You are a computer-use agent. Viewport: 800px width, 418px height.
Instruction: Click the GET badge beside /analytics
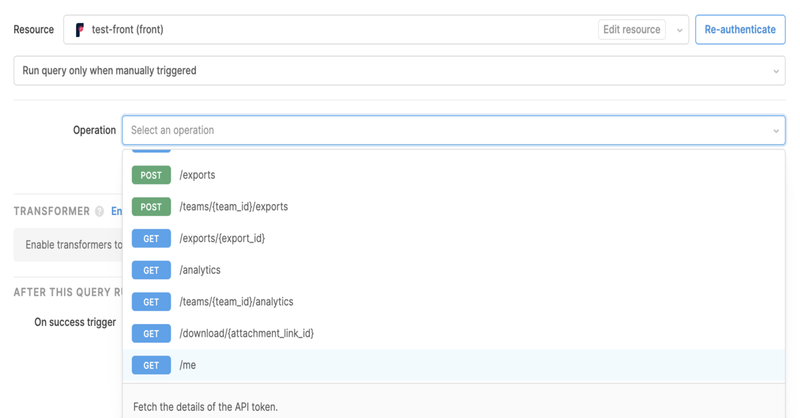[151, 270]
